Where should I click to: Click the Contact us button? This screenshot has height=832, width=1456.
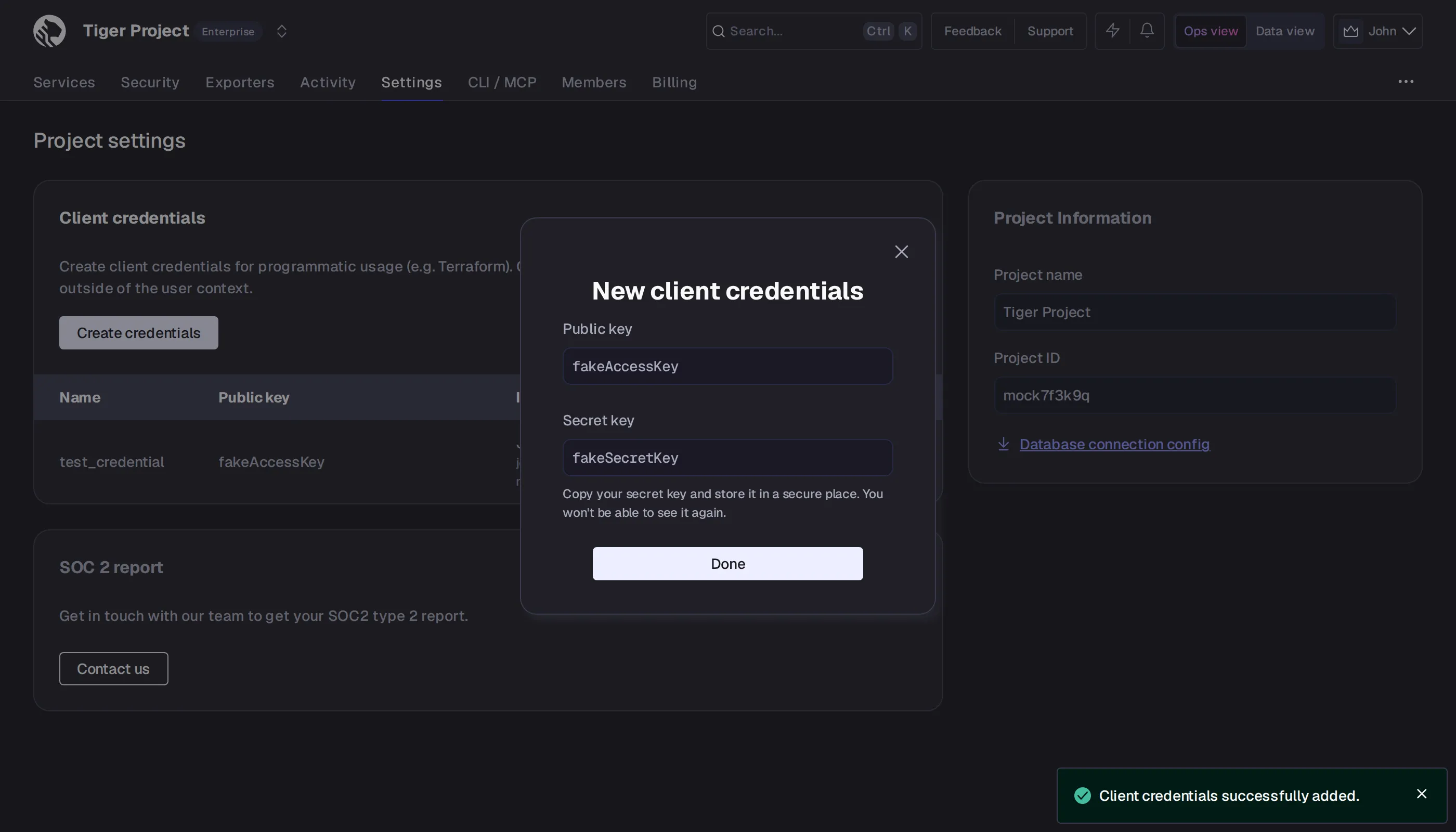click(x=113, y=669)
